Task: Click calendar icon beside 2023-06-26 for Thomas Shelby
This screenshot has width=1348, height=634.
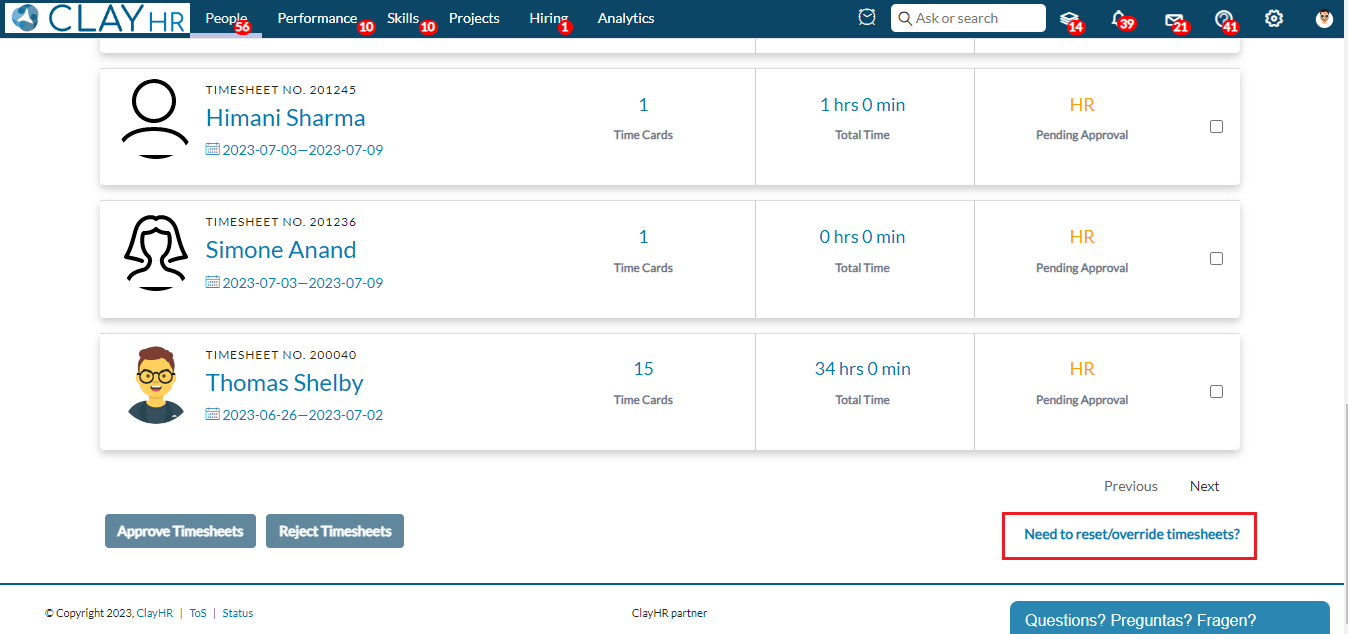Action: pyautogui.click(x=212, y=414)
